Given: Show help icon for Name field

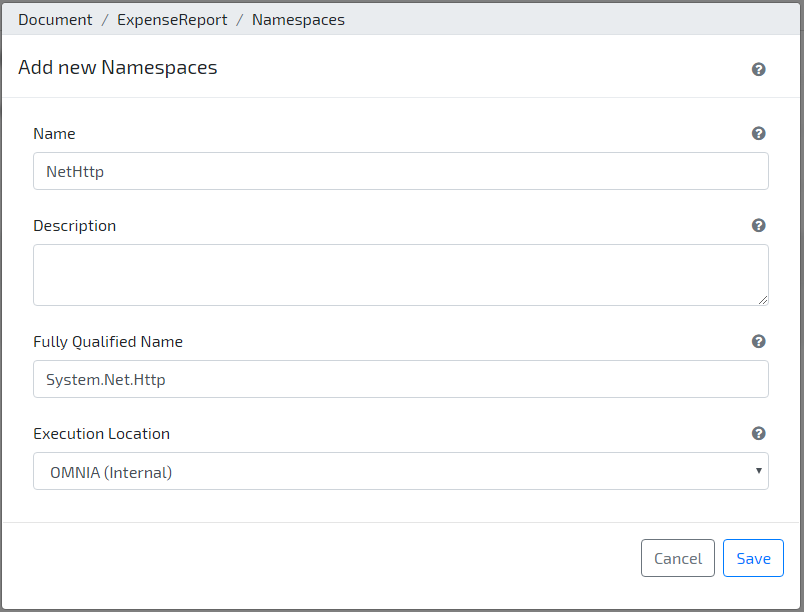Looking at the screenshot, I should [x=758, y=133].
